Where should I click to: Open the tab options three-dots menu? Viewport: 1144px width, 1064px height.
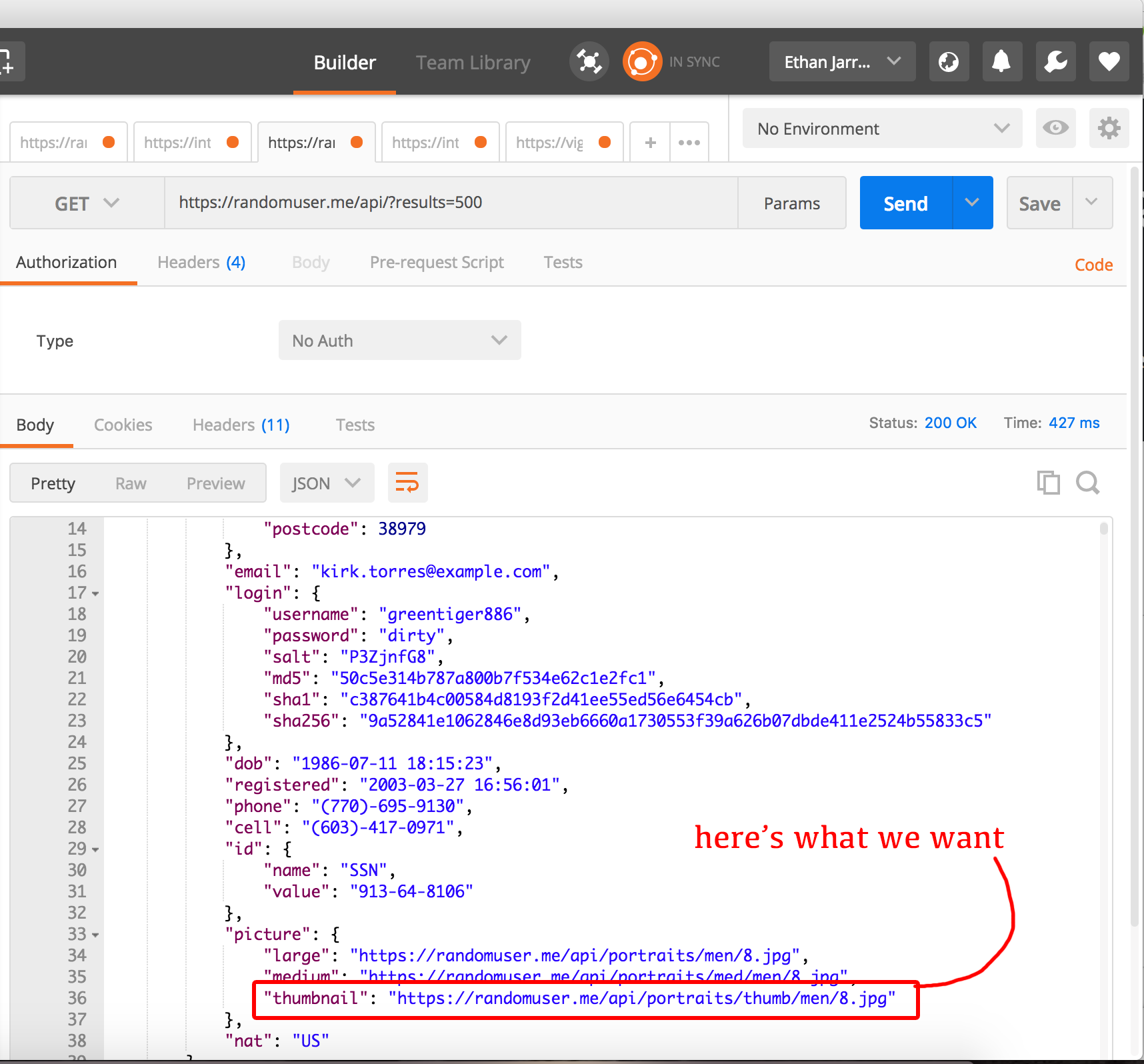point(689,142)
